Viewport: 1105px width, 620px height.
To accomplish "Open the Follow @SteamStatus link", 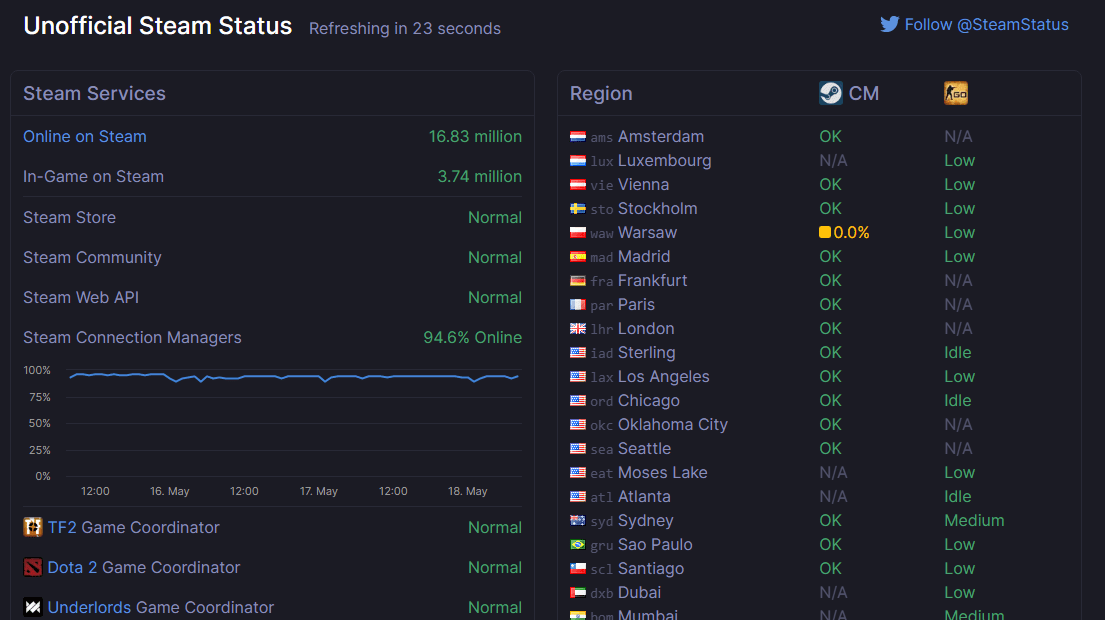I will pyautogui.click(x=986, y=25).
